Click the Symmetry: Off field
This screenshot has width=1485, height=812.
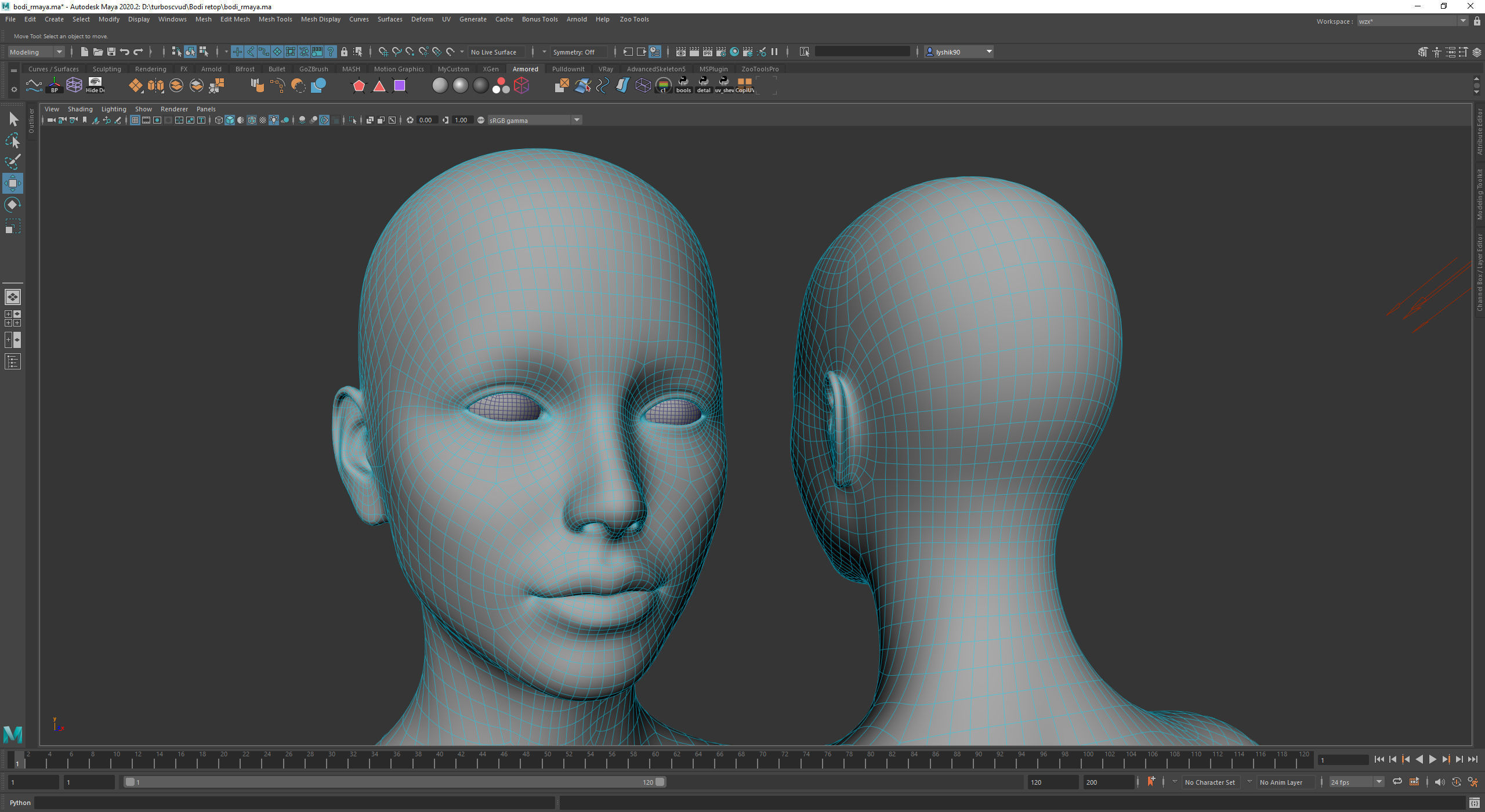(579, 52)
